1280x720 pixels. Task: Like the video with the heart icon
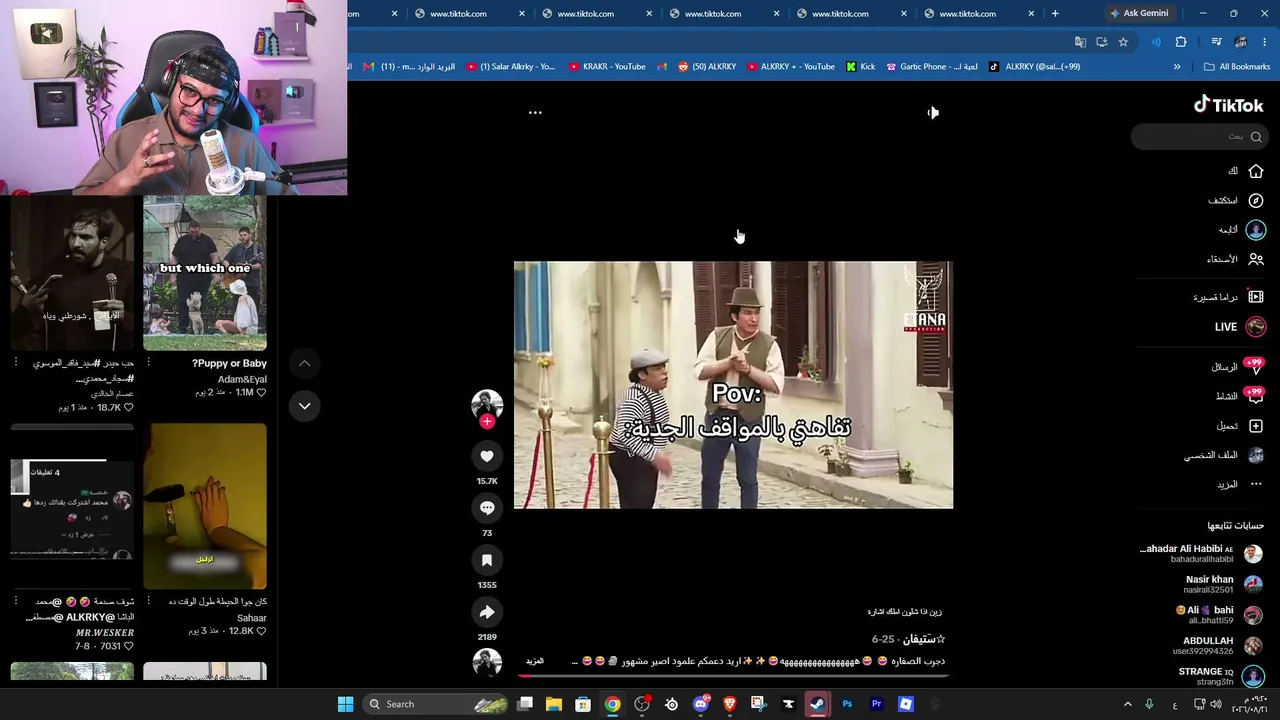coord(487,456)
